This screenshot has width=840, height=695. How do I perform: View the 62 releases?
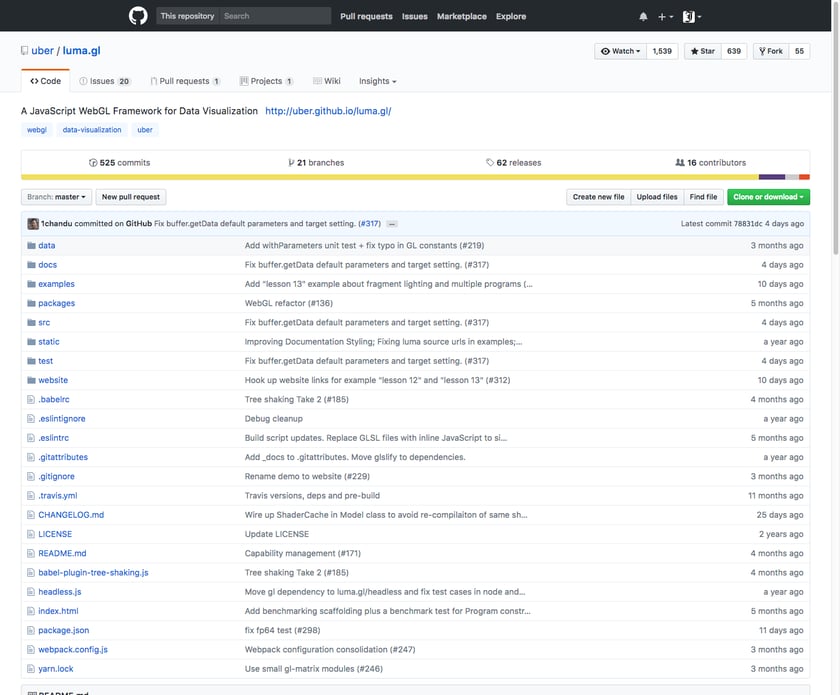[x=514, y=162]
